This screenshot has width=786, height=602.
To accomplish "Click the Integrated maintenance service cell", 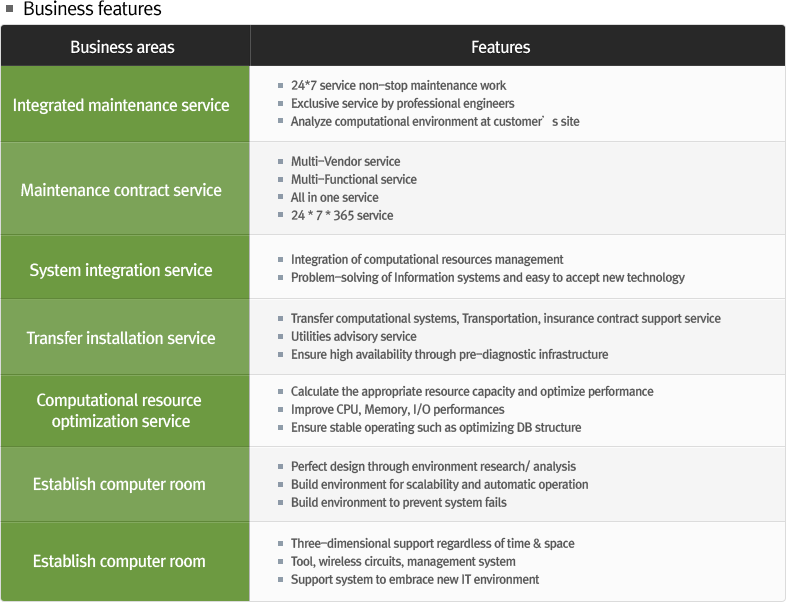I will (x=121, y=105).
